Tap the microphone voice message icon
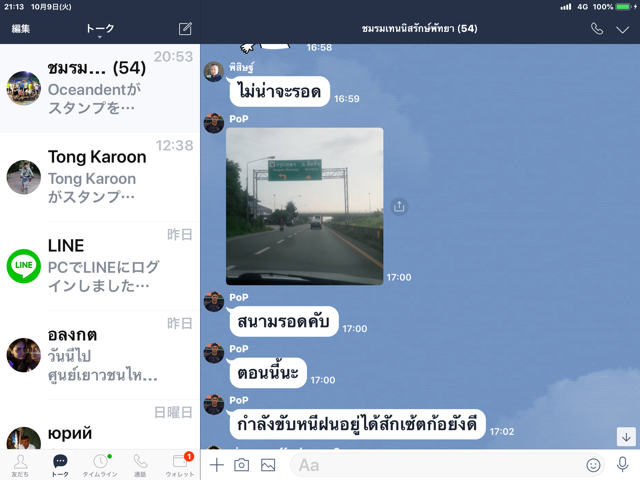The image size is (640, 480). pyautogui.click(x=622, y=465)
